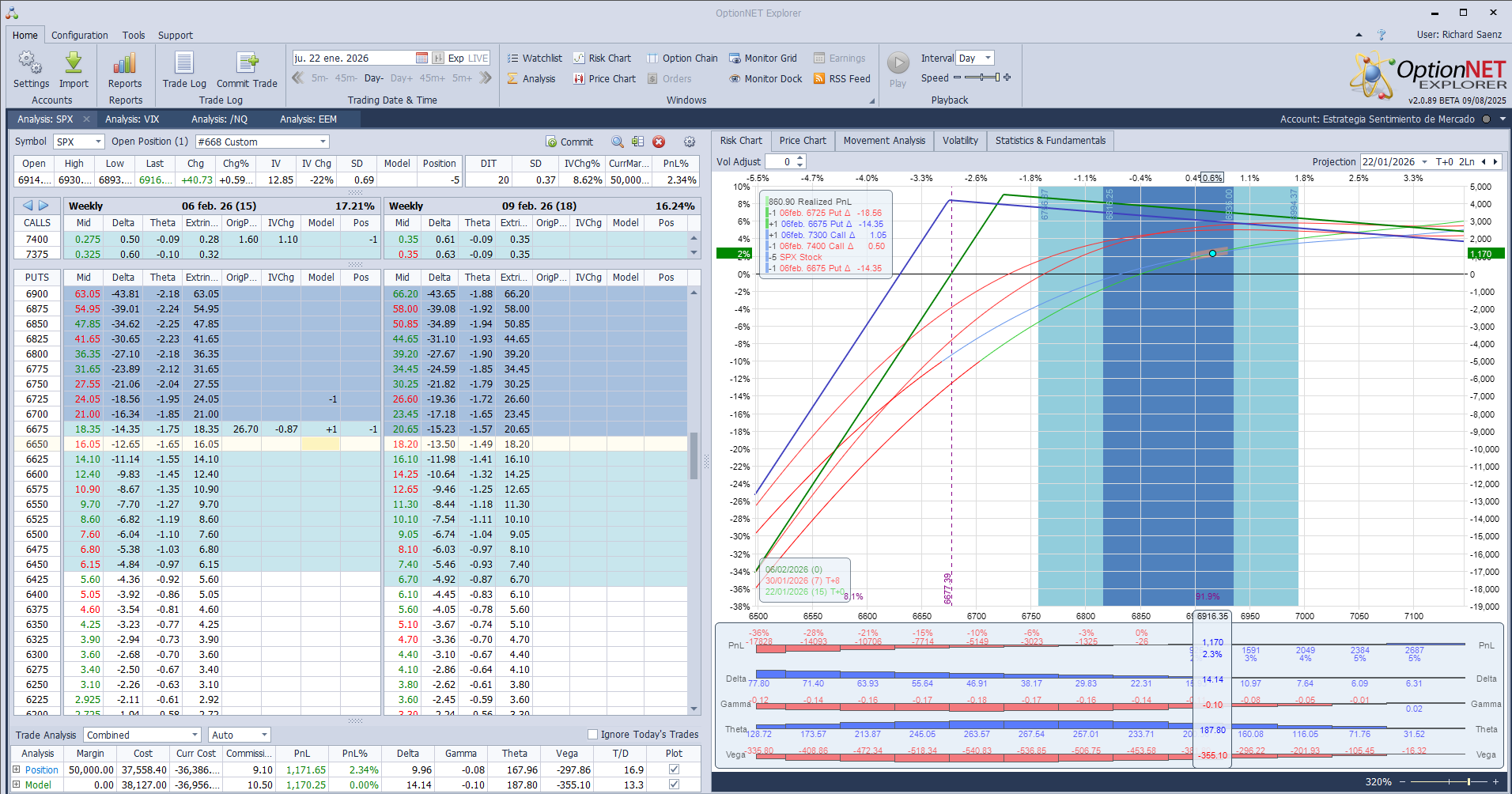Click the red delete position icon
Viewport: 1512px width, 794px height.
pos(659,142)
